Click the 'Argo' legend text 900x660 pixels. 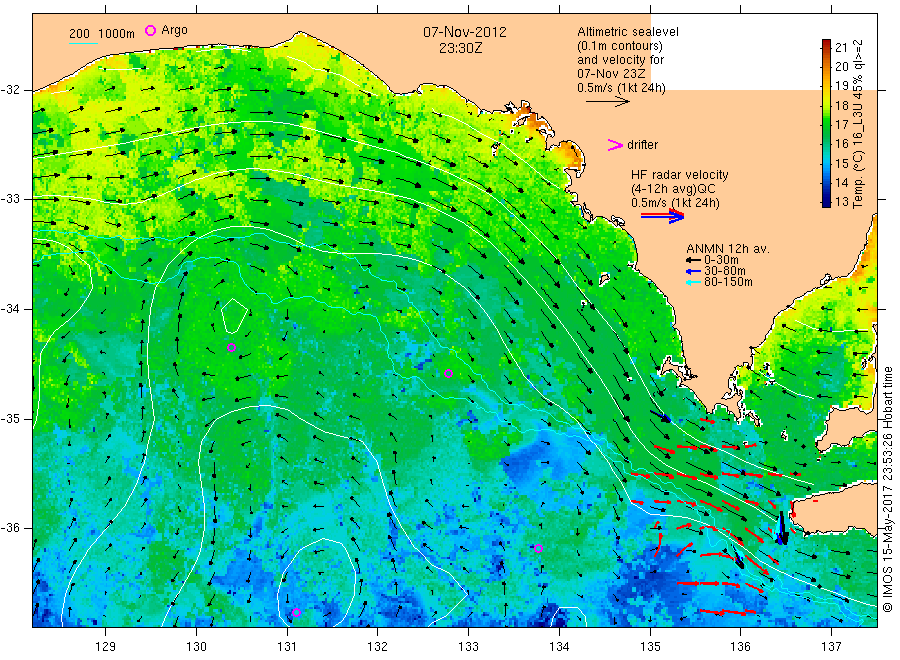174,30
